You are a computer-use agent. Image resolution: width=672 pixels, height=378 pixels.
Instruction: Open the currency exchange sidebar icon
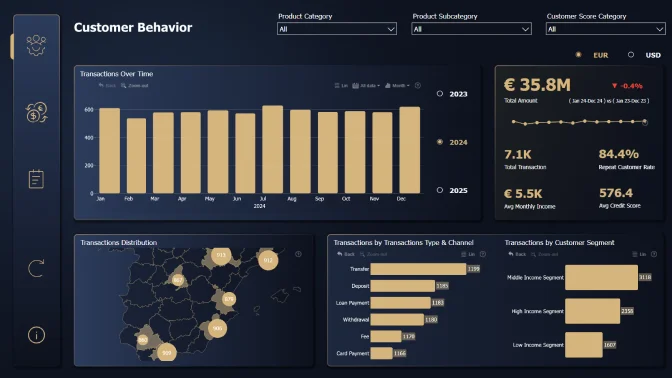coord(36,112)
